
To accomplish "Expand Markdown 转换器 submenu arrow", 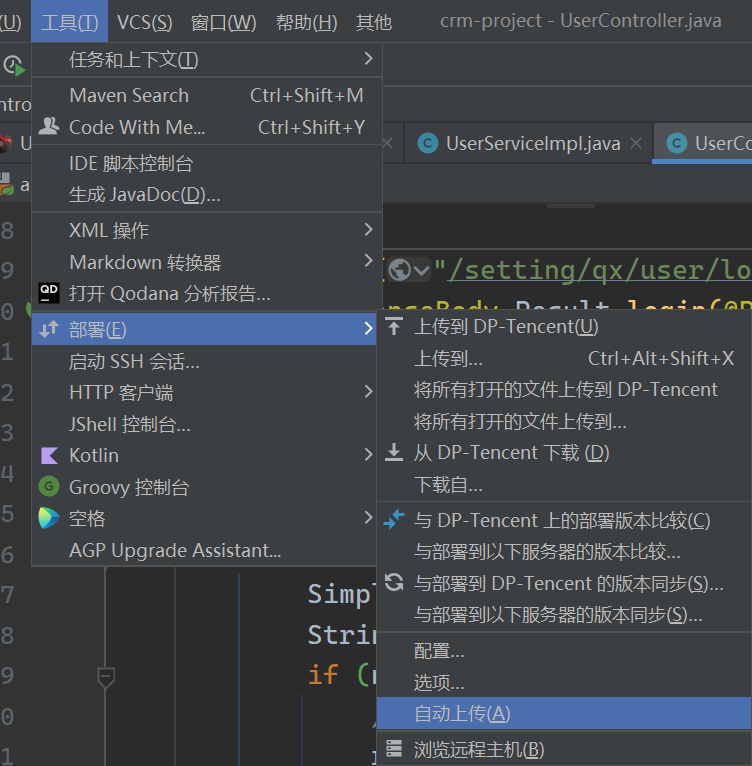I will point(369,261).
